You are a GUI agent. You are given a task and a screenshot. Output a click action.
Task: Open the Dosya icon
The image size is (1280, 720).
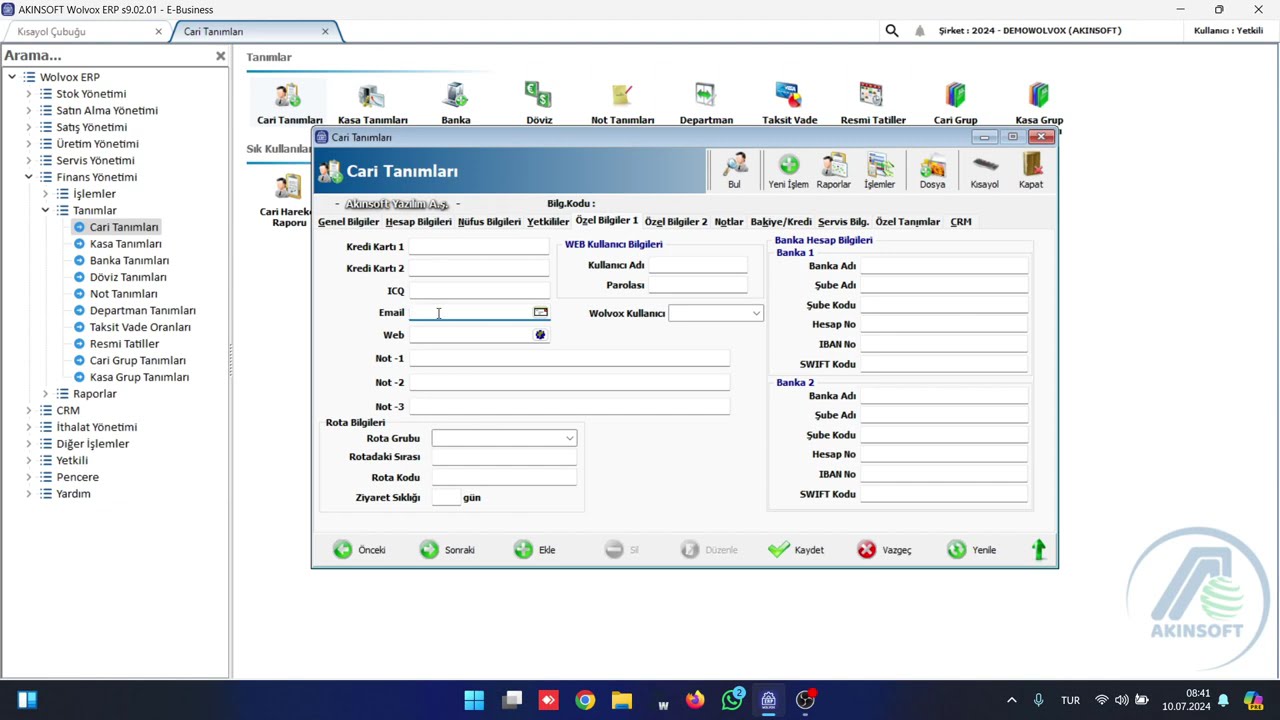932,171
